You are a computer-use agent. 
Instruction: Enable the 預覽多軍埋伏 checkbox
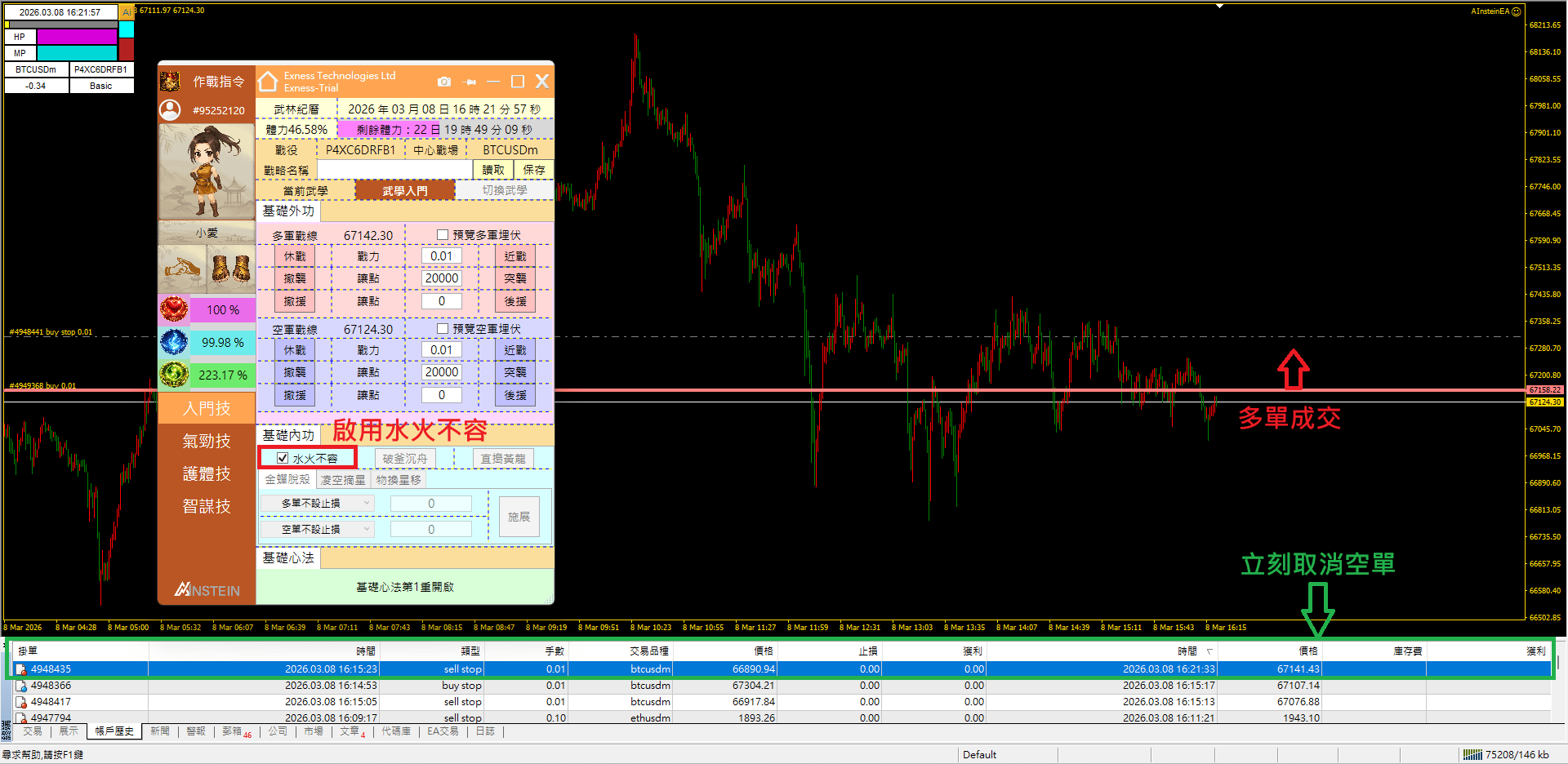click(x=443, y=235)
